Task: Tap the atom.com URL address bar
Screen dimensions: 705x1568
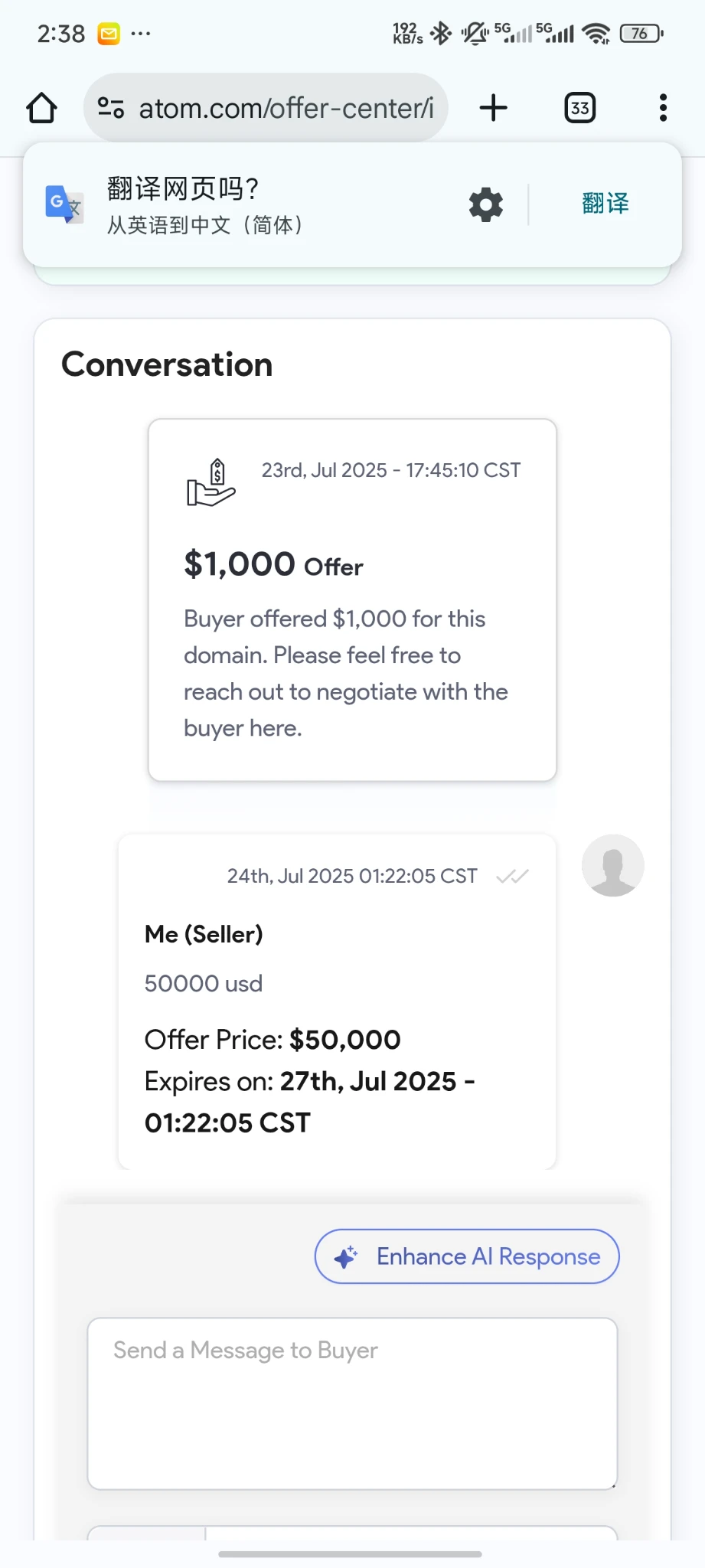Action: (286, 108)
